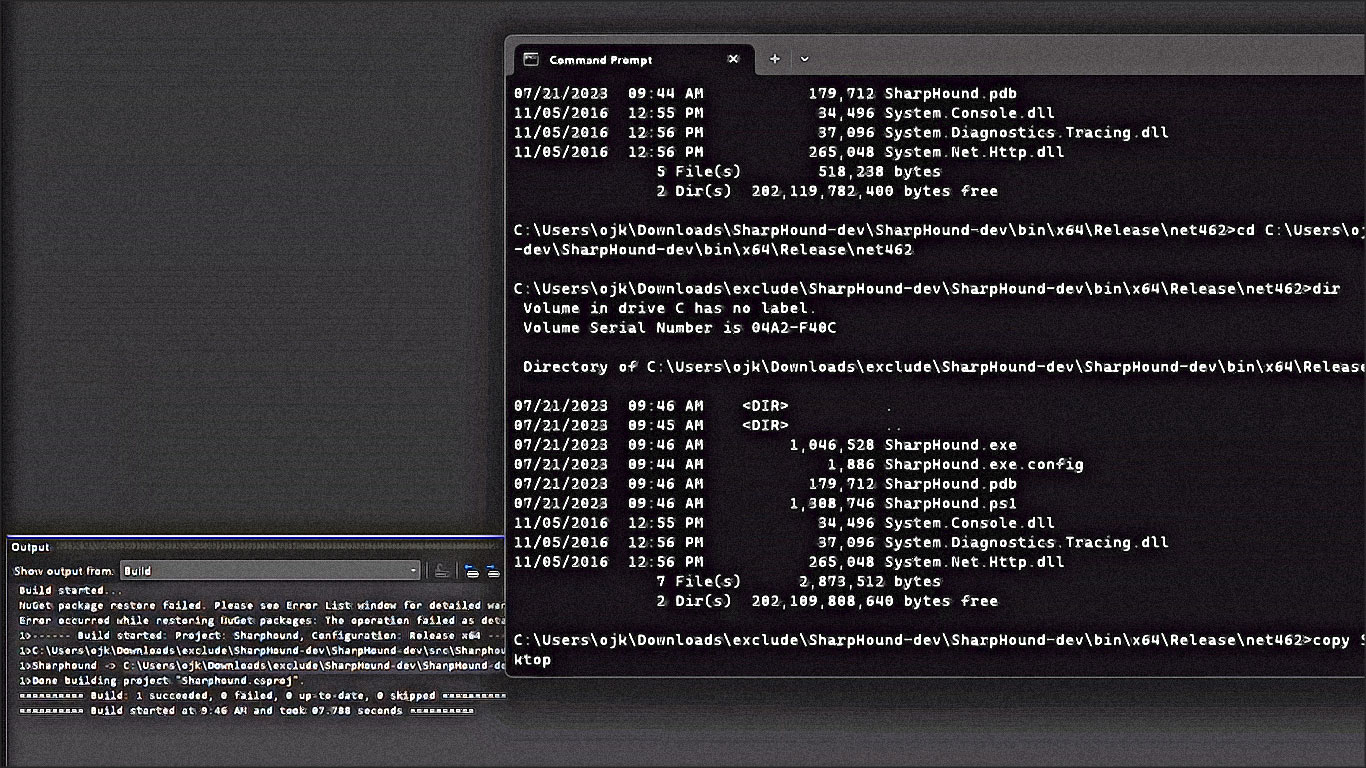Click the Output panel title
The width and height of the screenshot is (1366, 768).
click(30, 547)
